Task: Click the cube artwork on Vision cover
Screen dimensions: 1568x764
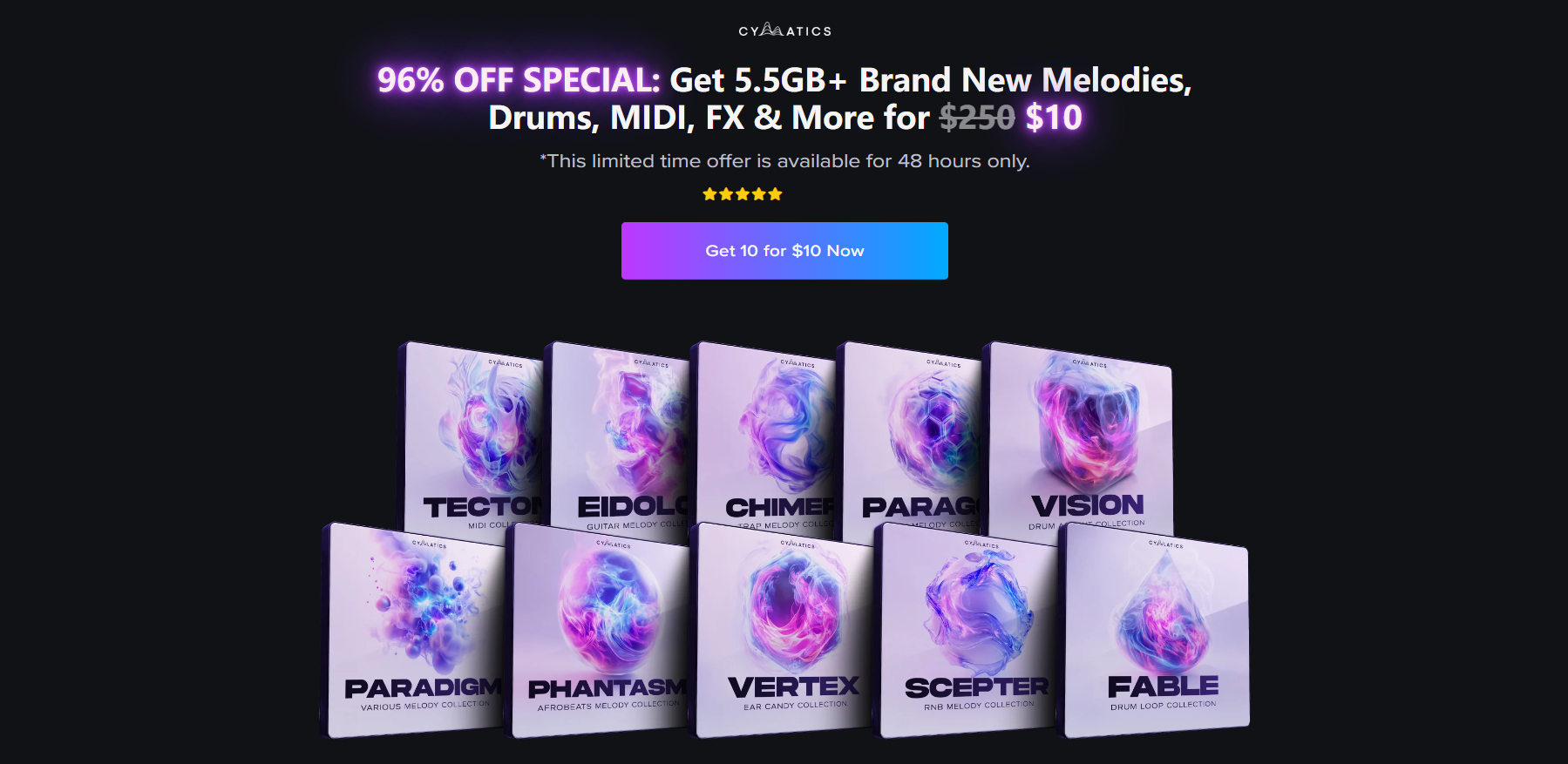Action: pyautogui.click(x=1088, y=423)
